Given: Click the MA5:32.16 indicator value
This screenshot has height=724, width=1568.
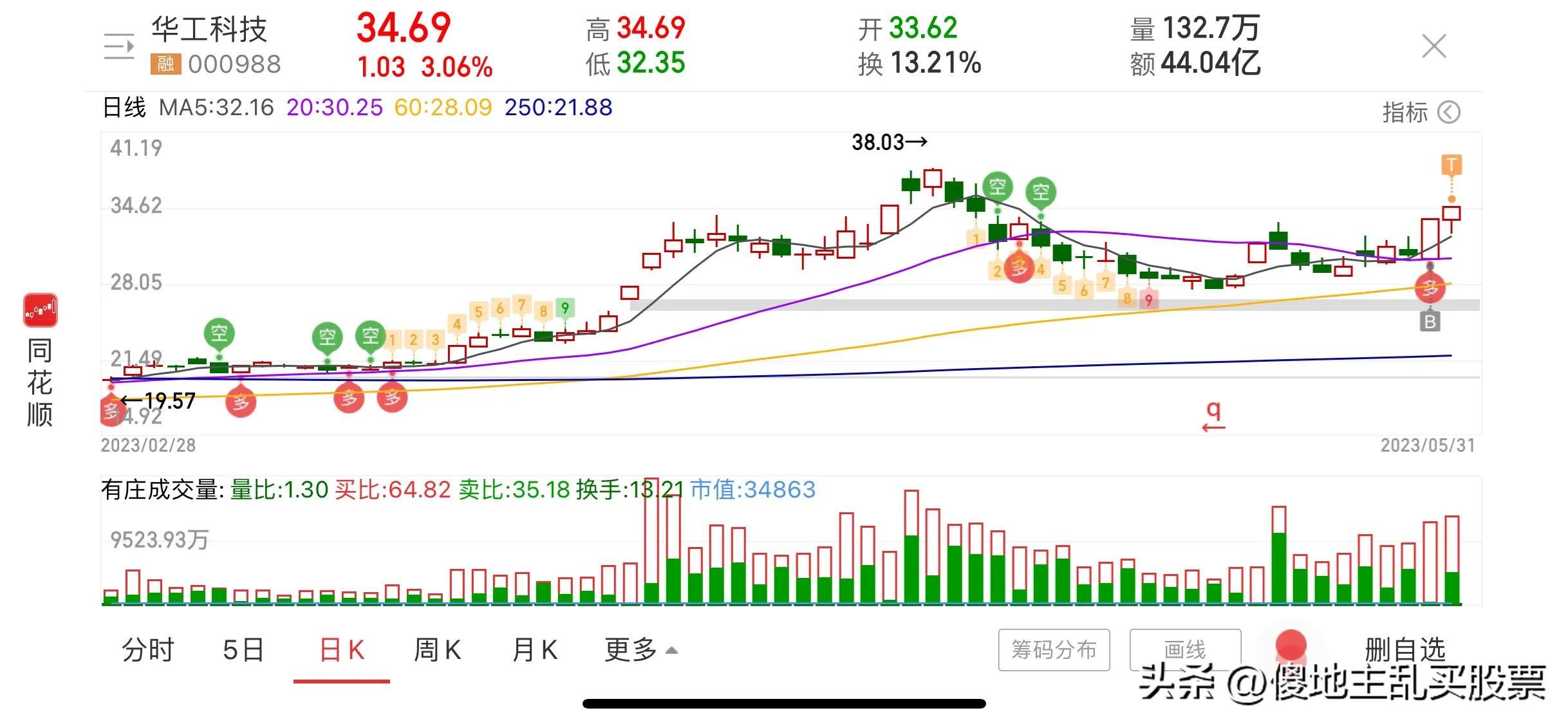Looking at the screenshot, I should 216,107.
